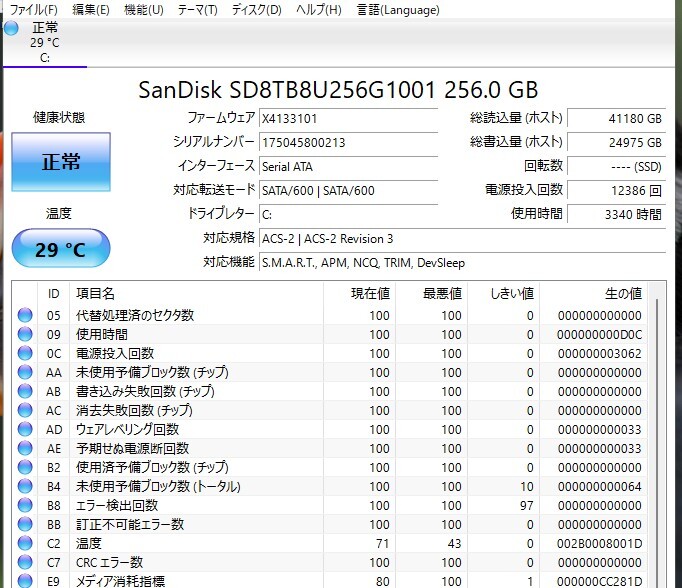Select row name 未使用予備ブロック数 (チップ)

pyautogui.click(x=152, y=372)
